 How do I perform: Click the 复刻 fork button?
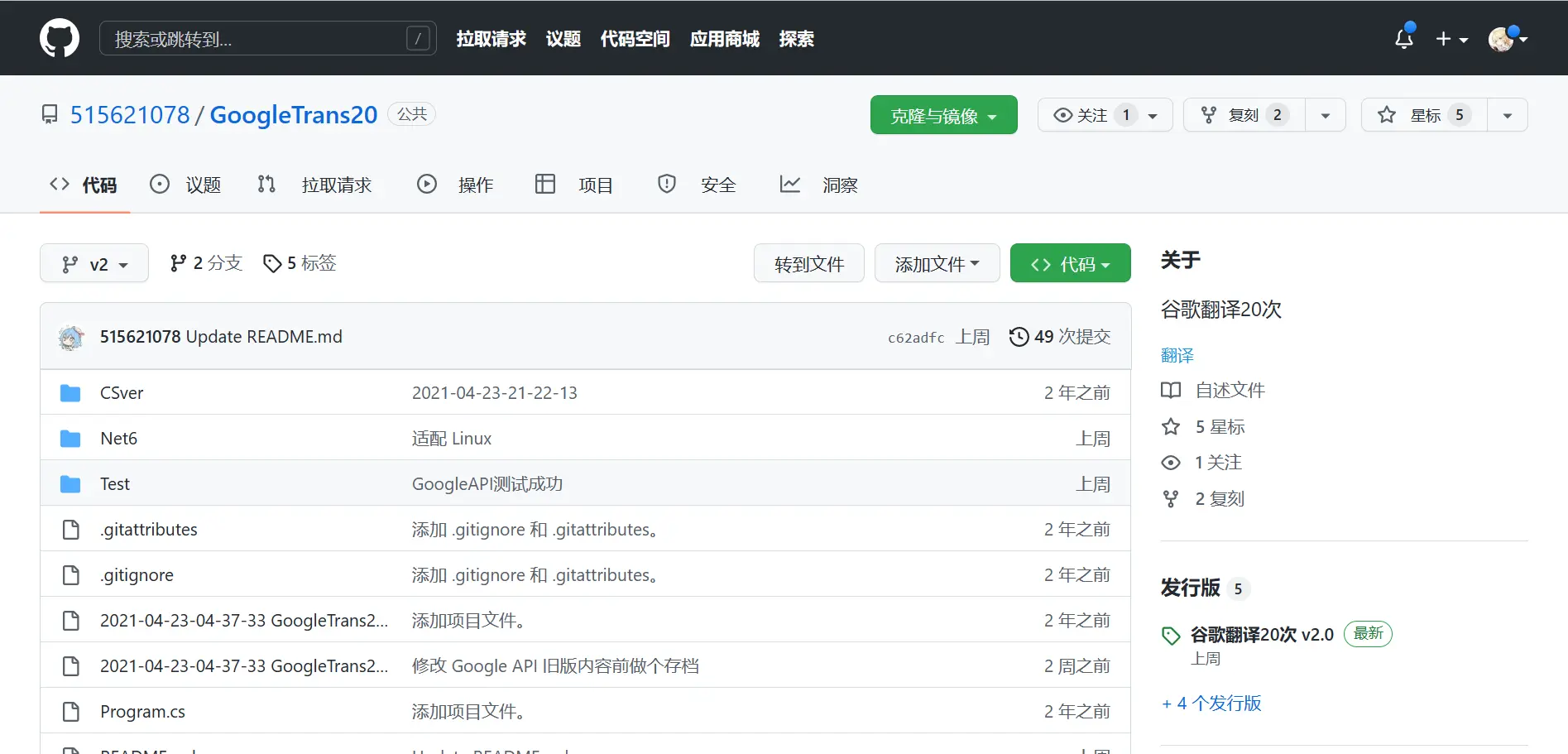click(1244, 115)
